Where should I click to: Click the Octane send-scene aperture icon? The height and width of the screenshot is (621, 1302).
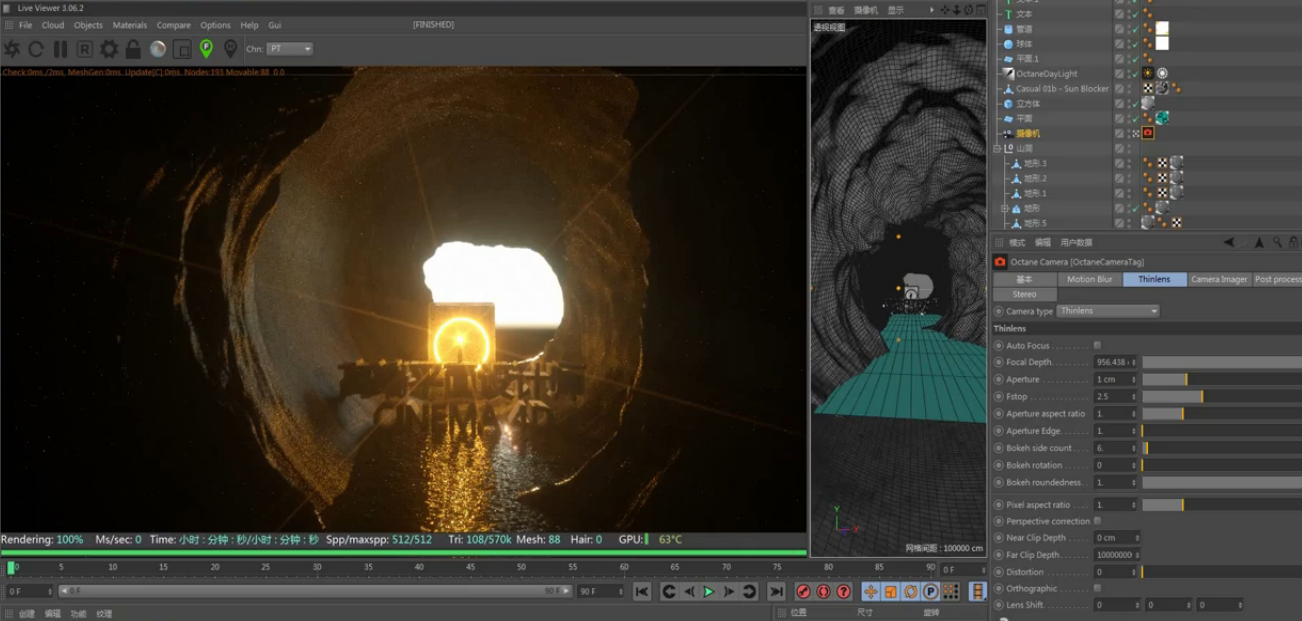click(x=12, y=49)
